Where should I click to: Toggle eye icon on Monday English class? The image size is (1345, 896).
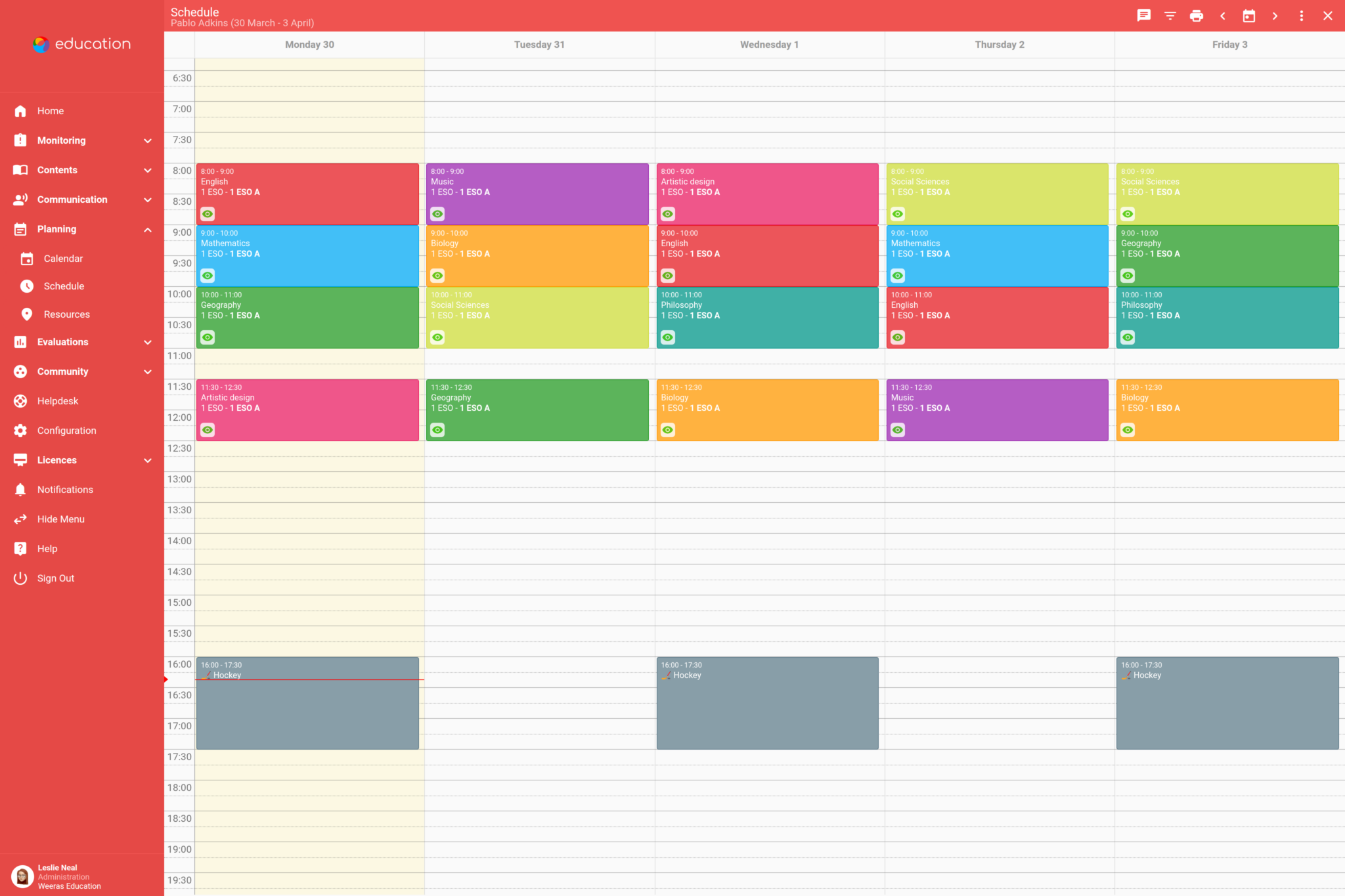click(208, 214)
